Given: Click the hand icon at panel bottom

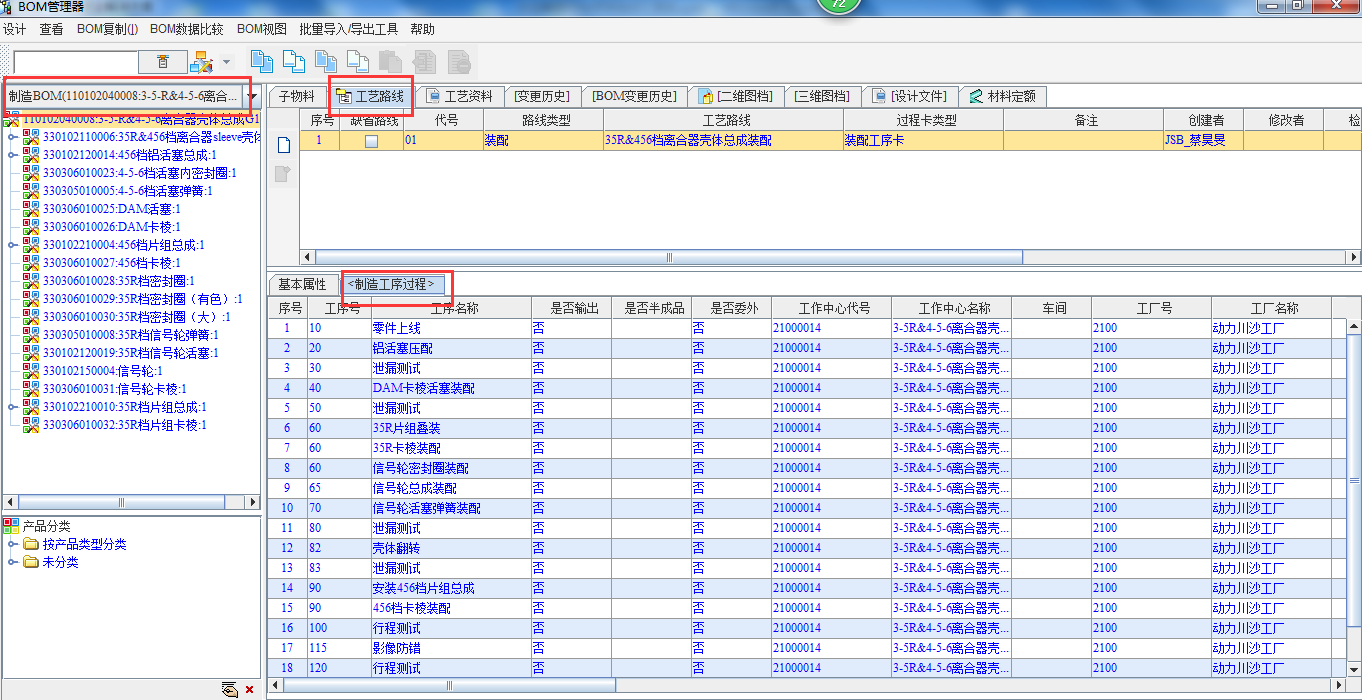Looking at the screenshot, I should point(230,689).
